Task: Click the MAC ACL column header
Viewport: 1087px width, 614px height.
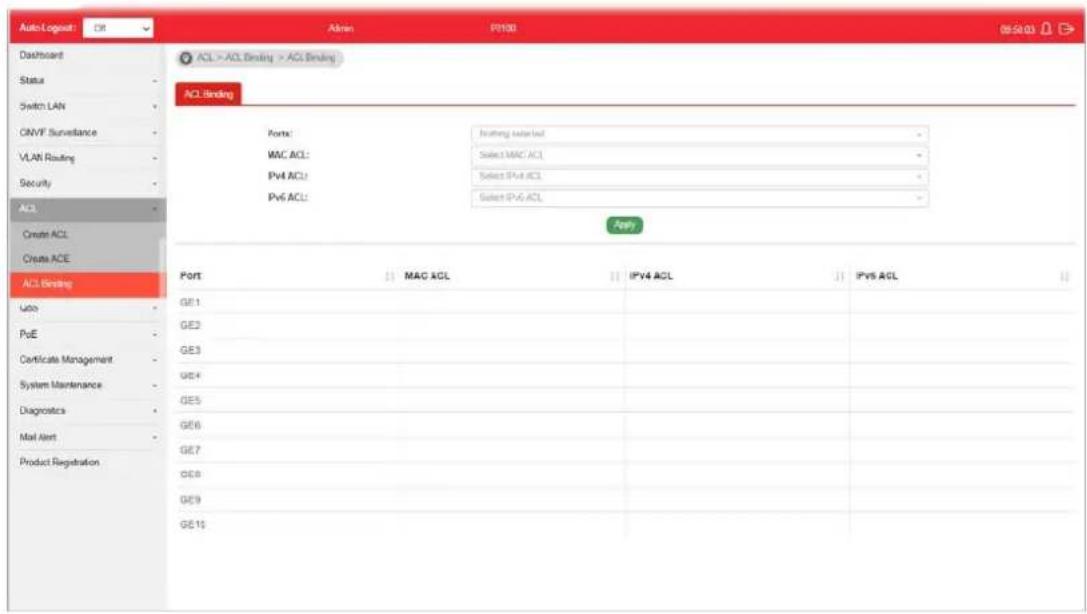Action: (x=427, y=276)
